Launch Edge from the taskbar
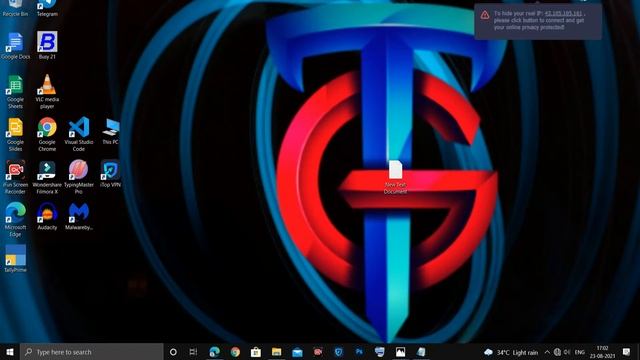The image size is (640, 360). click(214, 352)
